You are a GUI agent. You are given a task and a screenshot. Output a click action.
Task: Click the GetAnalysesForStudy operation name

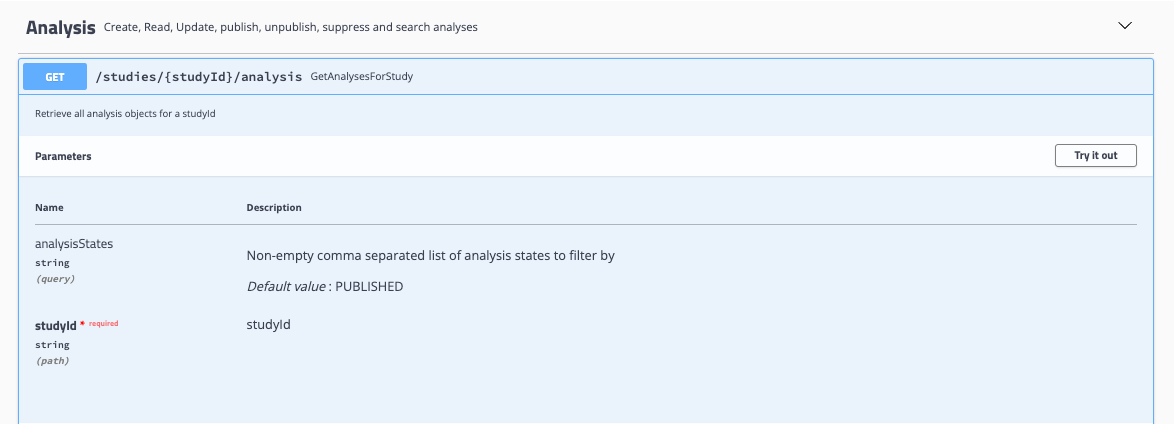[362, 76]
